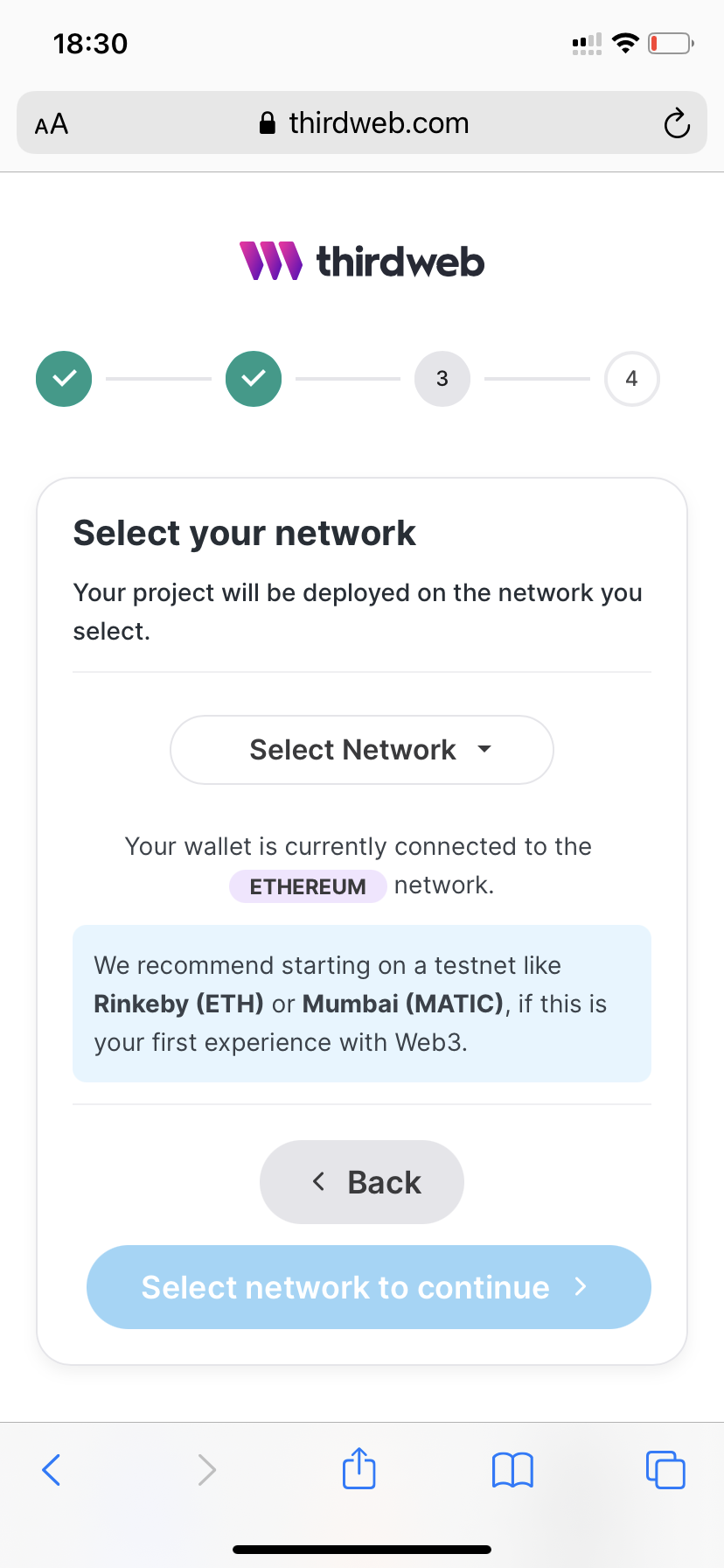This screenshot has height=1568, width=724.
Task: Tap the battery indicator in status bar
Action: click(671, 43)
